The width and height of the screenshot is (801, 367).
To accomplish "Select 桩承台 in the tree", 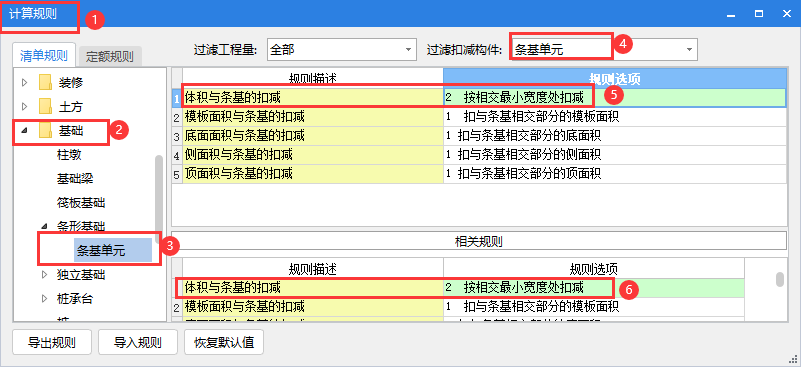I will click(75, 299).
